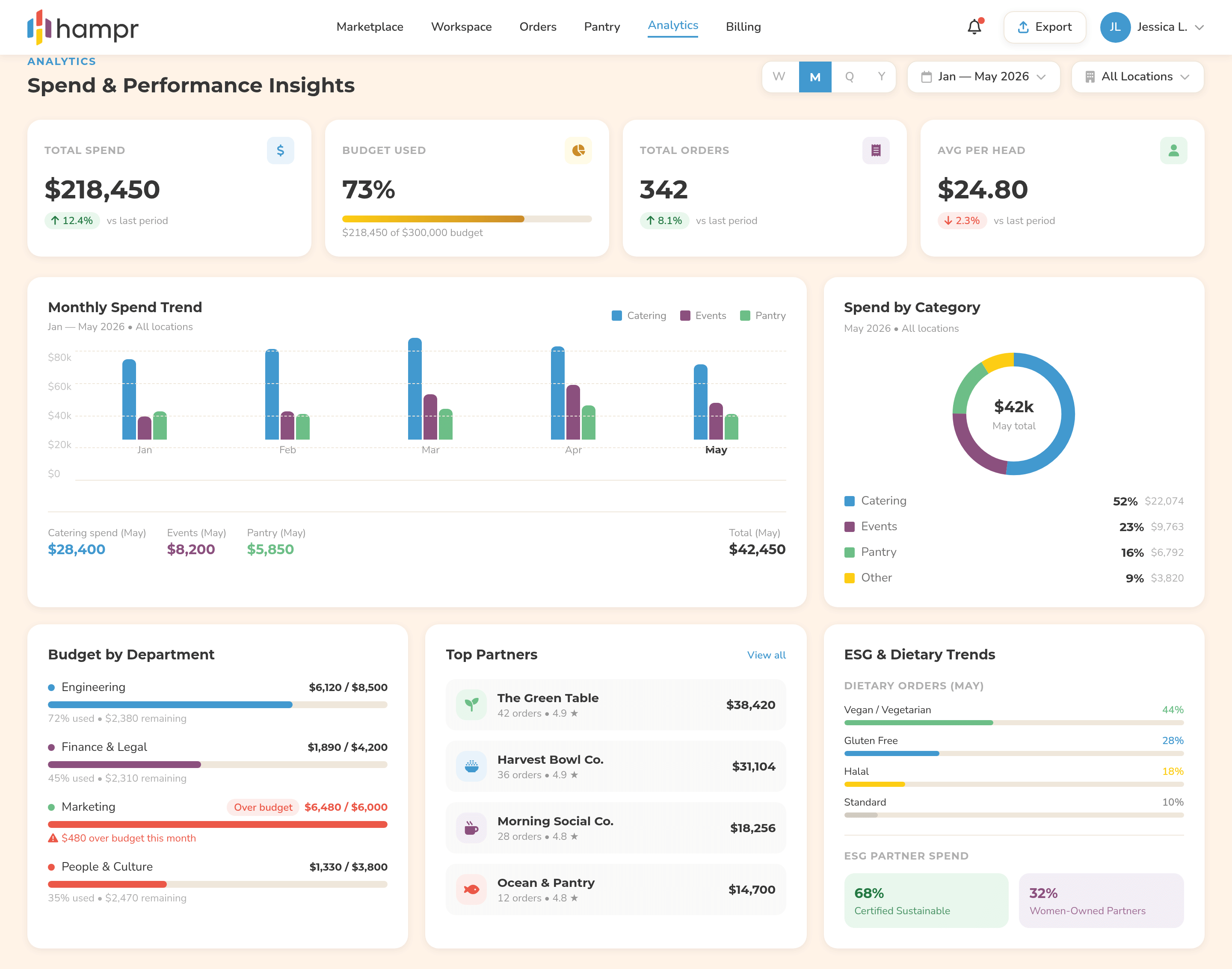Click the Total Orders receipt icon
The width and height of the screenshot is (1232, 969).
click(876, 151)
